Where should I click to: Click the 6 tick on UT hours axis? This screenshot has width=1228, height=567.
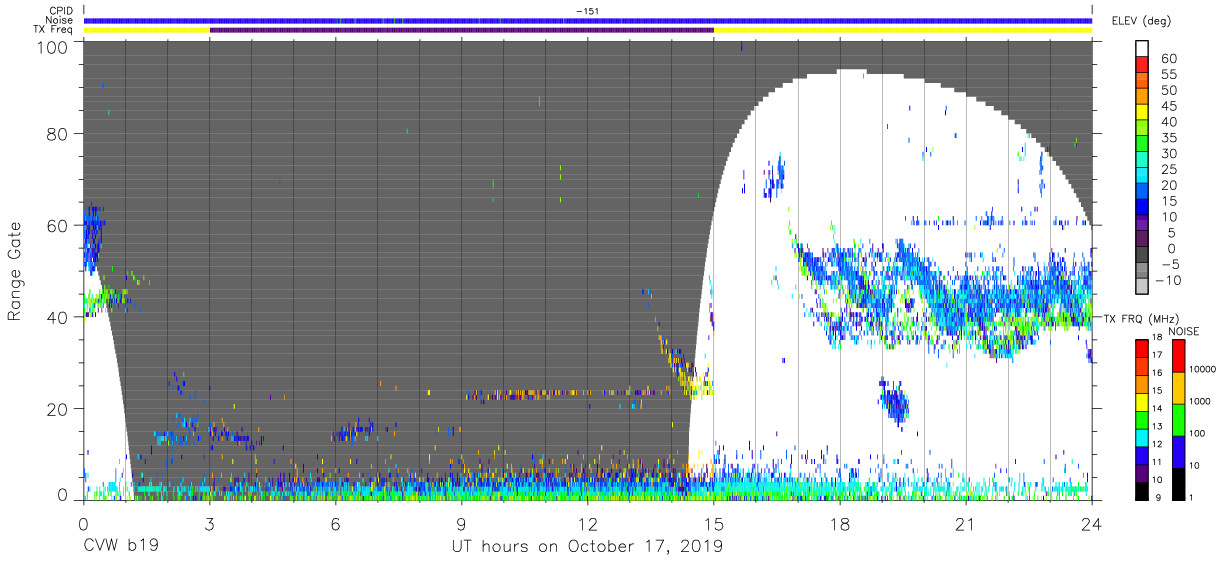coord(336,524)
